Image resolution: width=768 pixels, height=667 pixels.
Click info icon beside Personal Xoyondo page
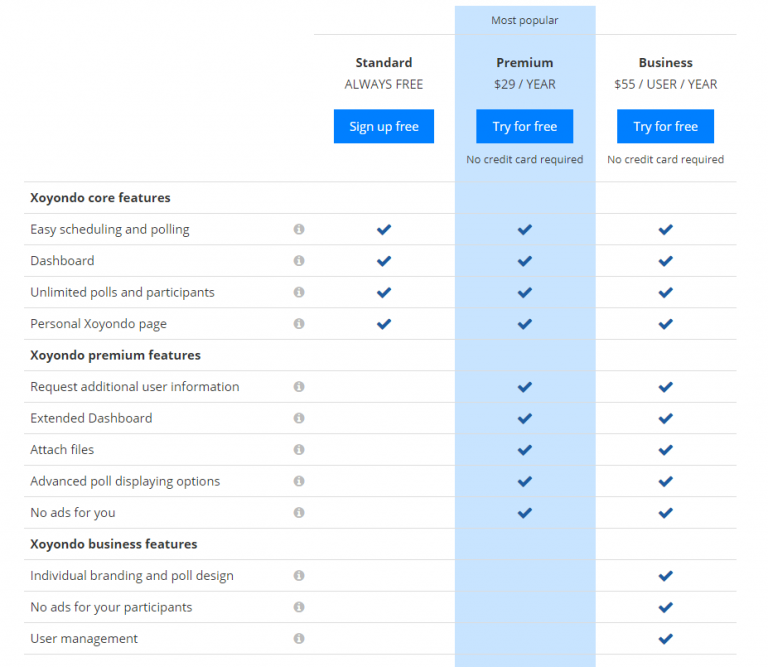pyautogui.click(x=298, y=324)
